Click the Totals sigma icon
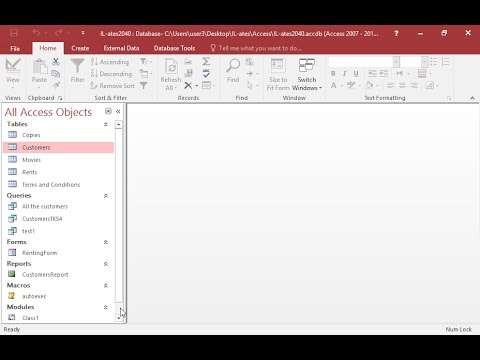480x360 pixels. (x=206, y=61)
